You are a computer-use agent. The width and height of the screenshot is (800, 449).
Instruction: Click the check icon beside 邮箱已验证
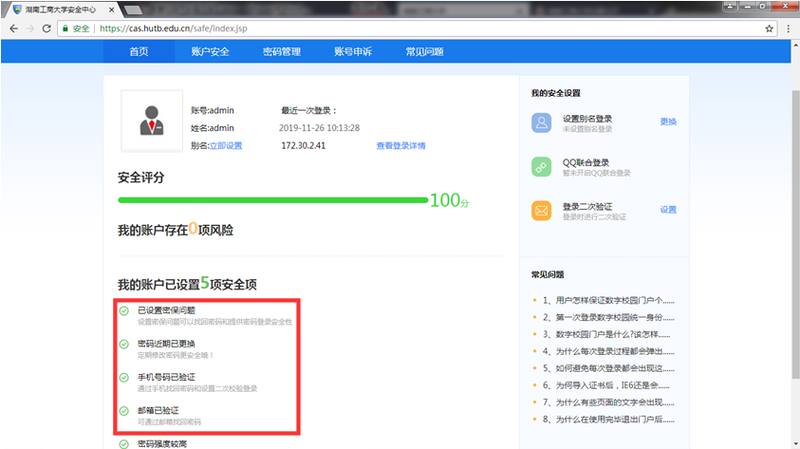pos(124,411)
